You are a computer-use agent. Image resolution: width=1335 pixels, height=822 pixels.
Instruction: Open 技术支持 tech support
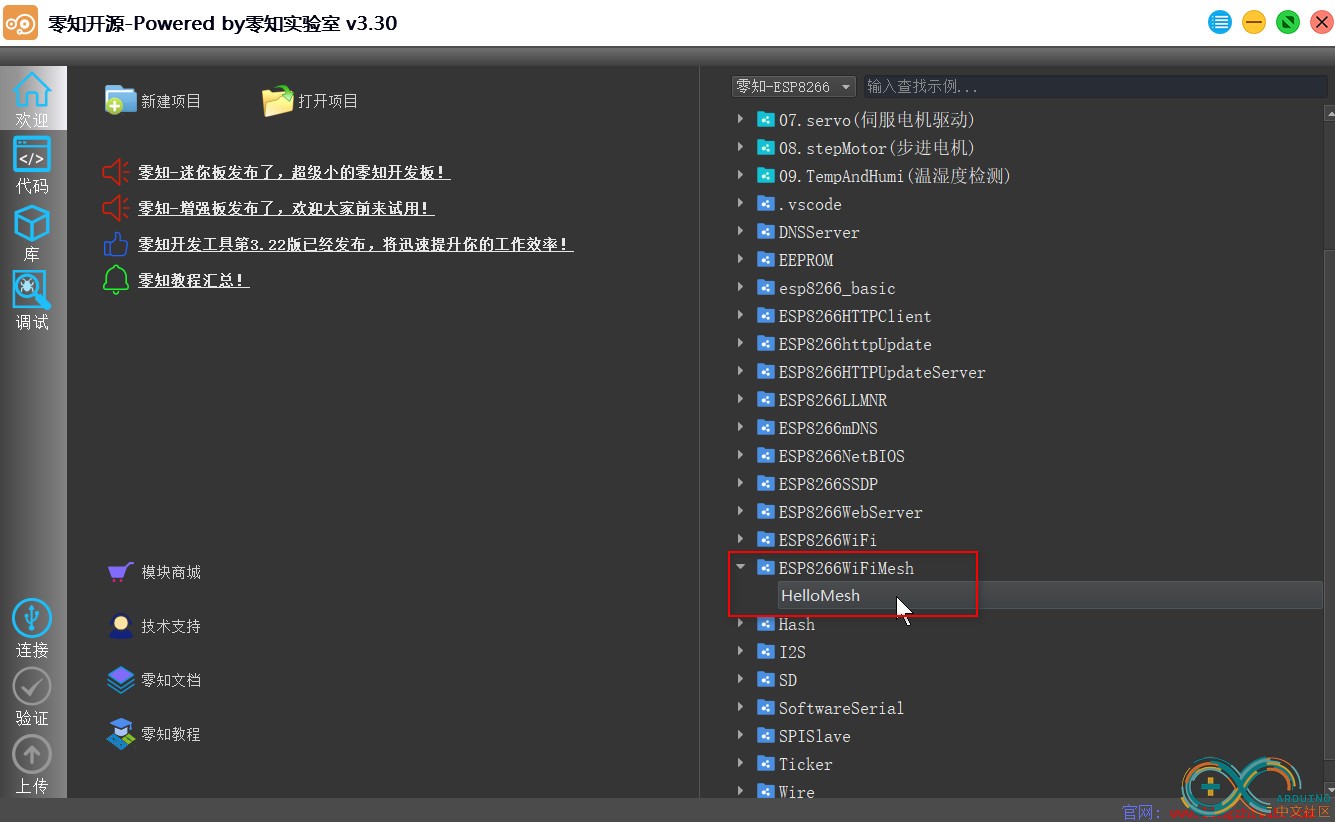[x=171, y=626]
